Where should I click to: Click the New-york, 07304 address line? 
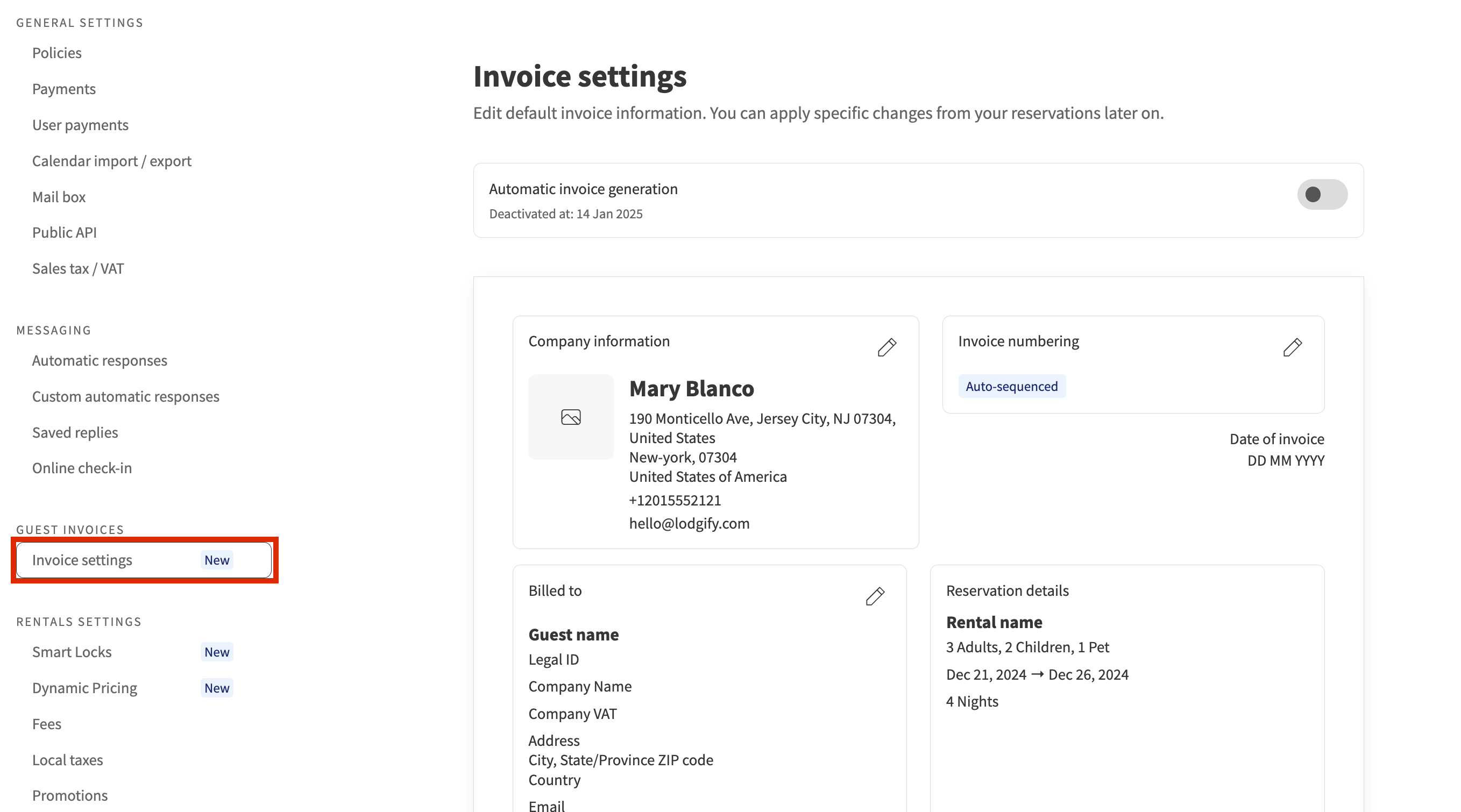(682, 457)
